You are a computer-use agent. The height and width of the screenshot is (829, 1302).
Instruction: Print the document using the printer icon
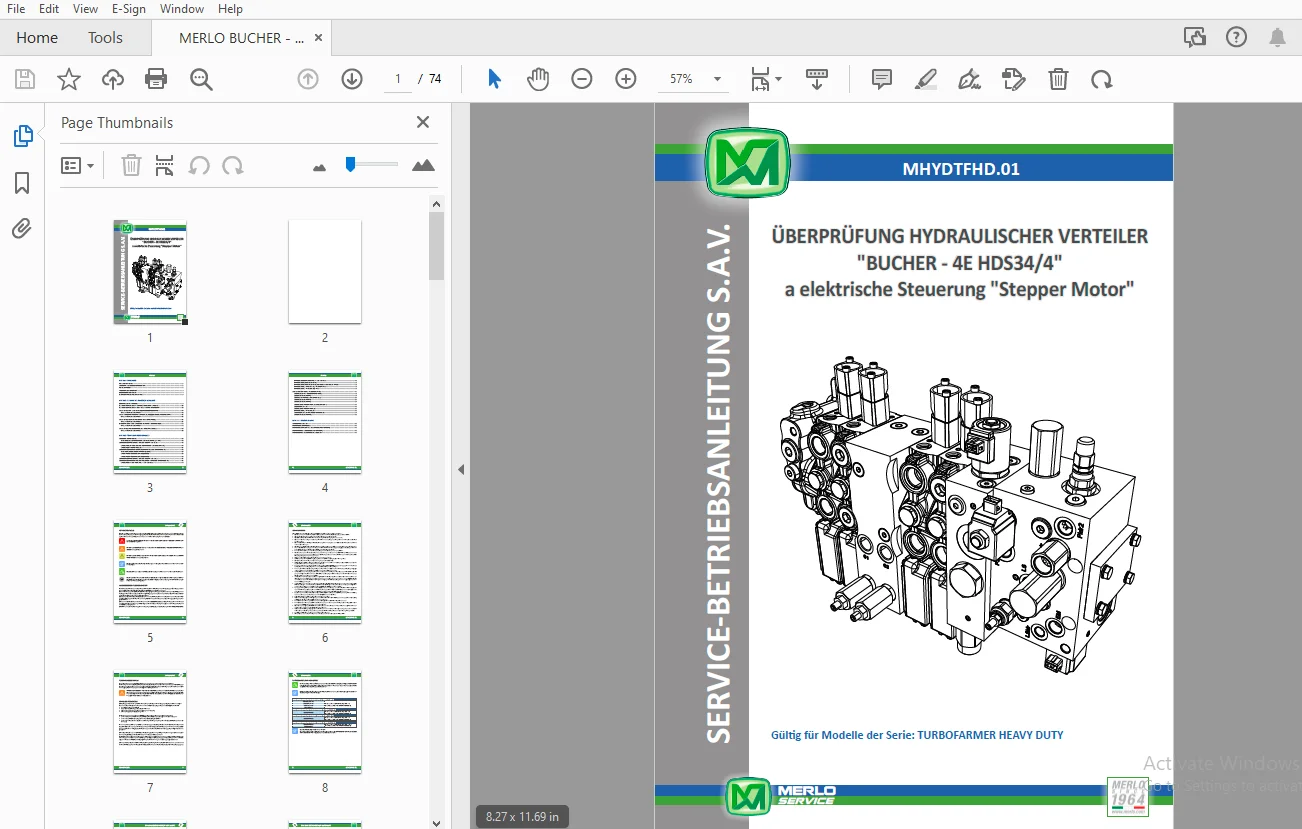click(156, 80)
